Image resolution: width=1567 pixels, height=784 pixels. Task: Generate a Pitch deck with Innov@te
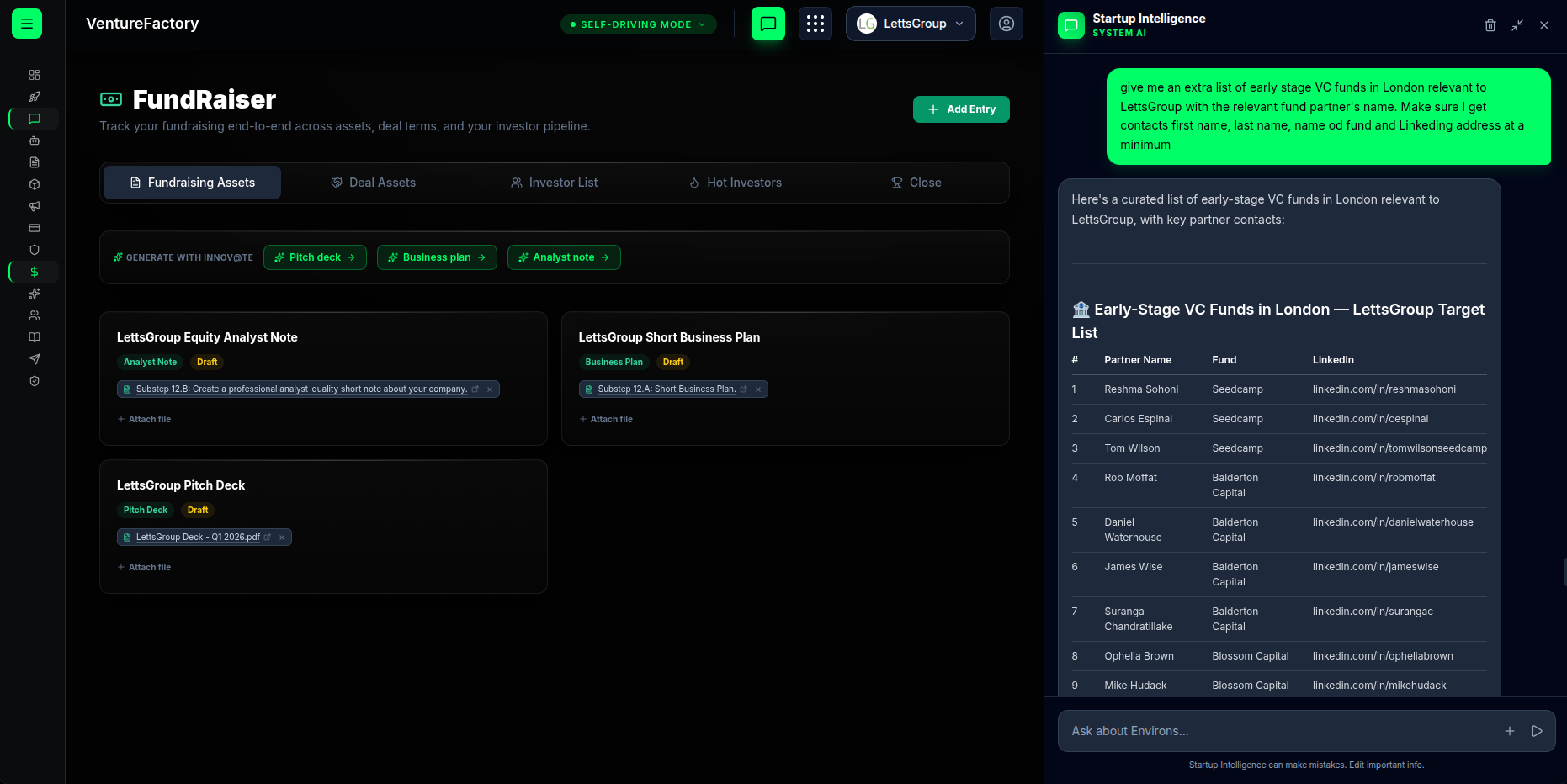(315, 257)
